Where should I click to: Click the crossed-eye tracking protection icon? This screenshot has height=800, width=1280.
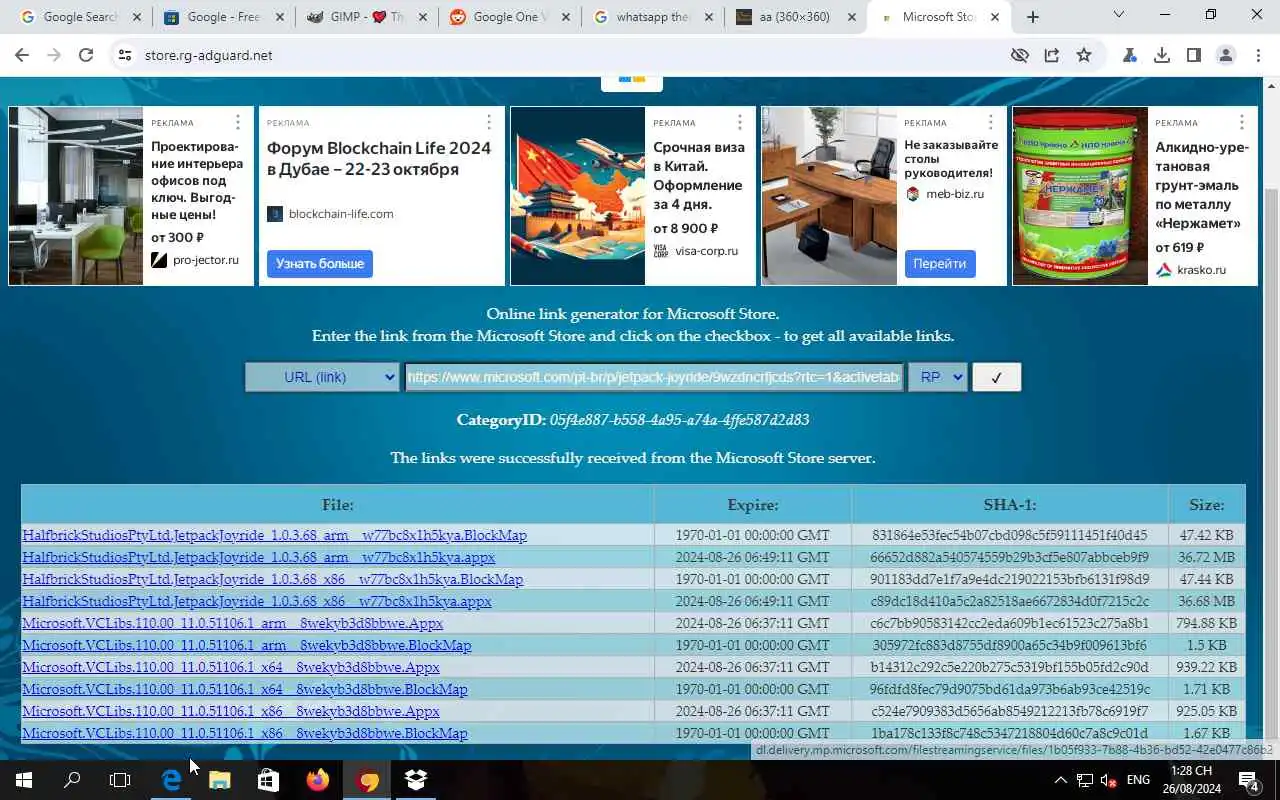pyautogui.click(x=1020, y=56)
